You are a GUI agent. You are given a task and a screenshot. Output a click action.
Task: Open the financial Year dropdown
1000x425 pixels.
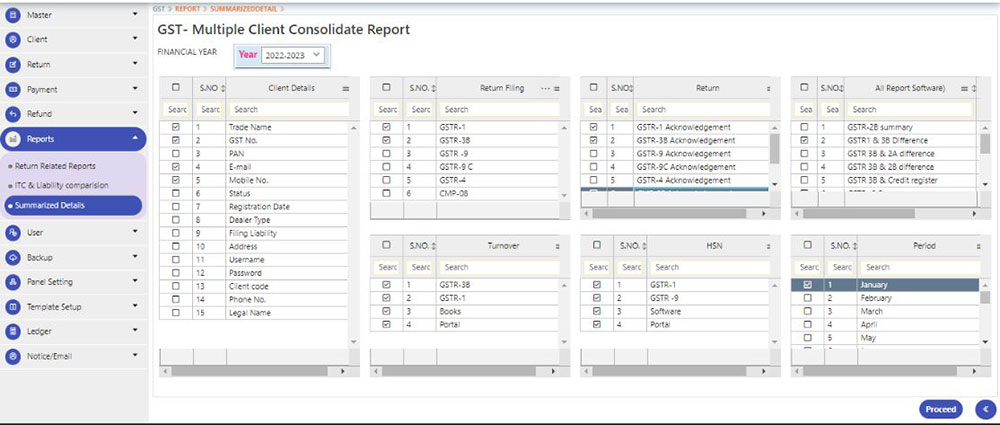(292, 56)
